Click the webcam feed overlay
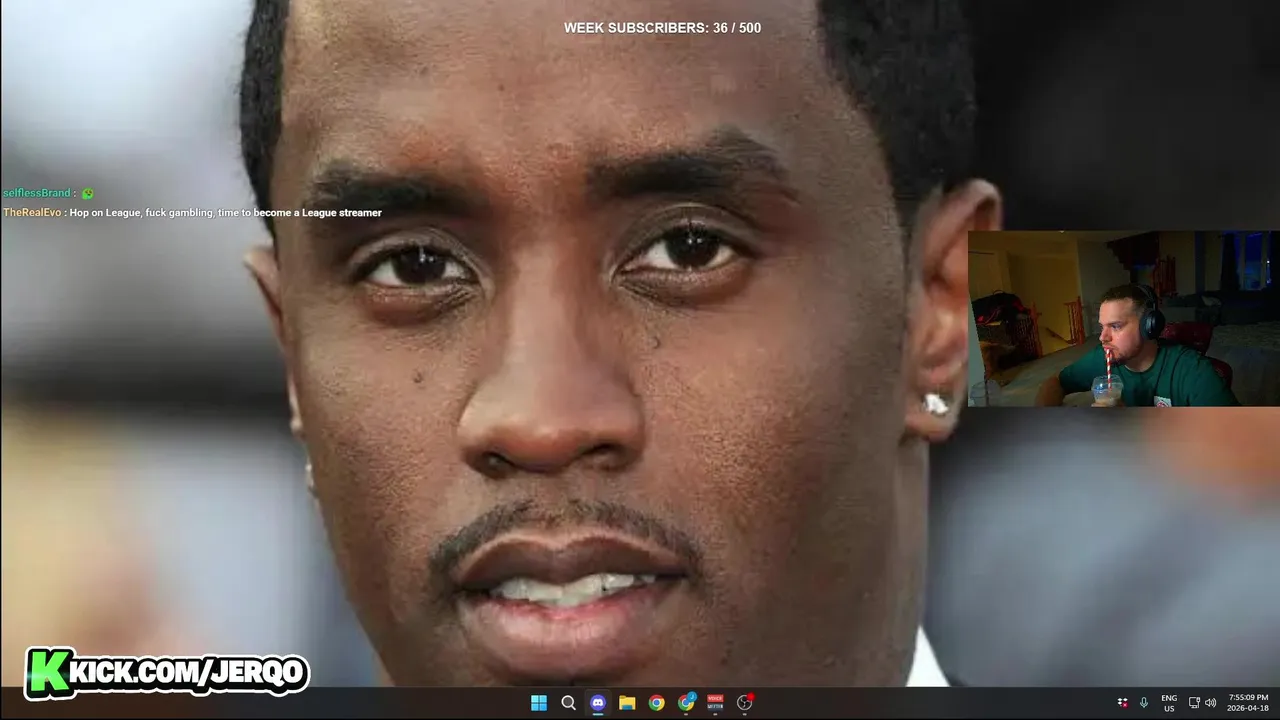The height and width of the screenshot is (720, 1280). point(1123,318)
